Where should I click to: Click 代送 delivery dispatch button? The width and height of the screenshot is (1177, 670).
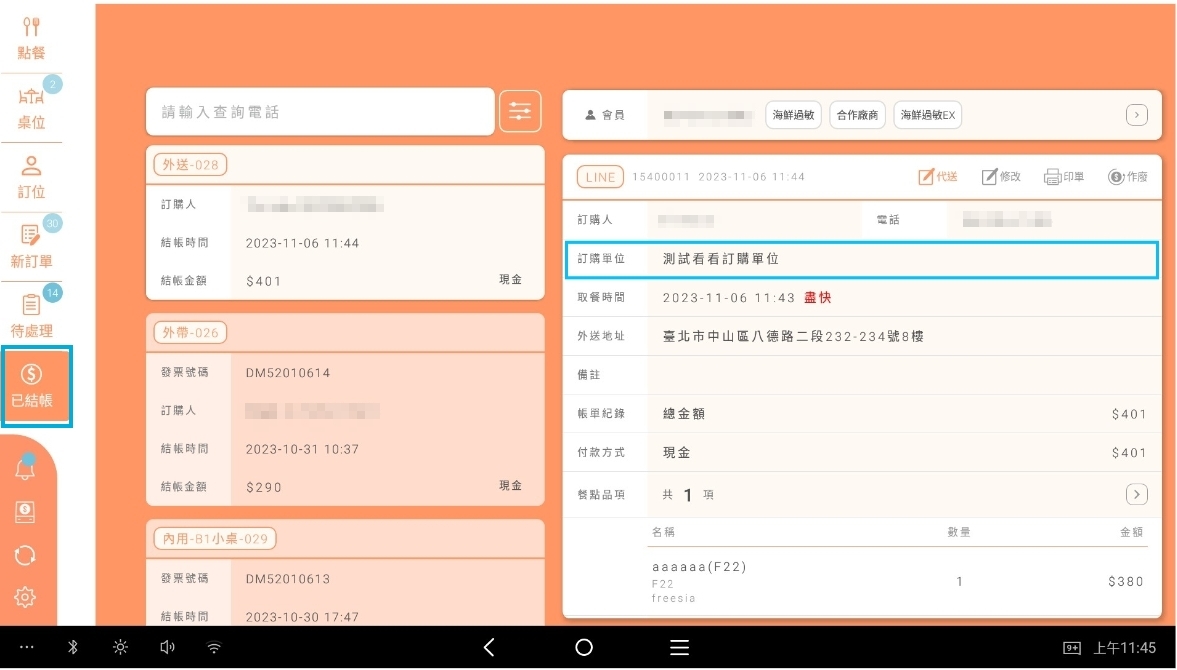[938, 177]
